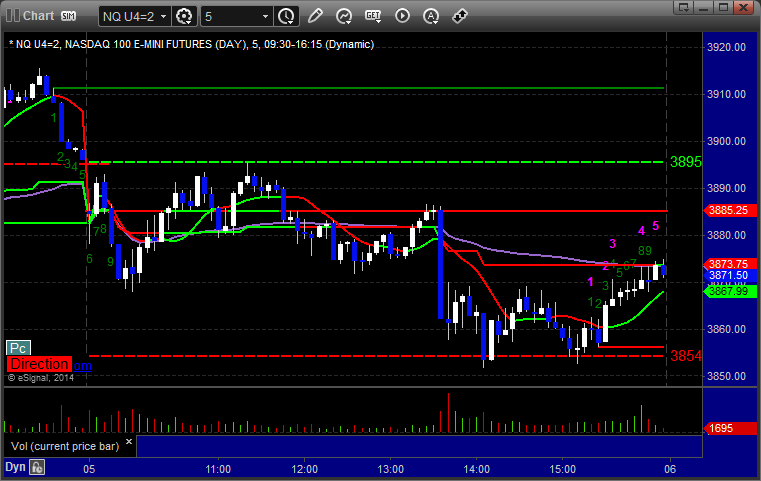Click the 05 date marker on time axis

89,469
